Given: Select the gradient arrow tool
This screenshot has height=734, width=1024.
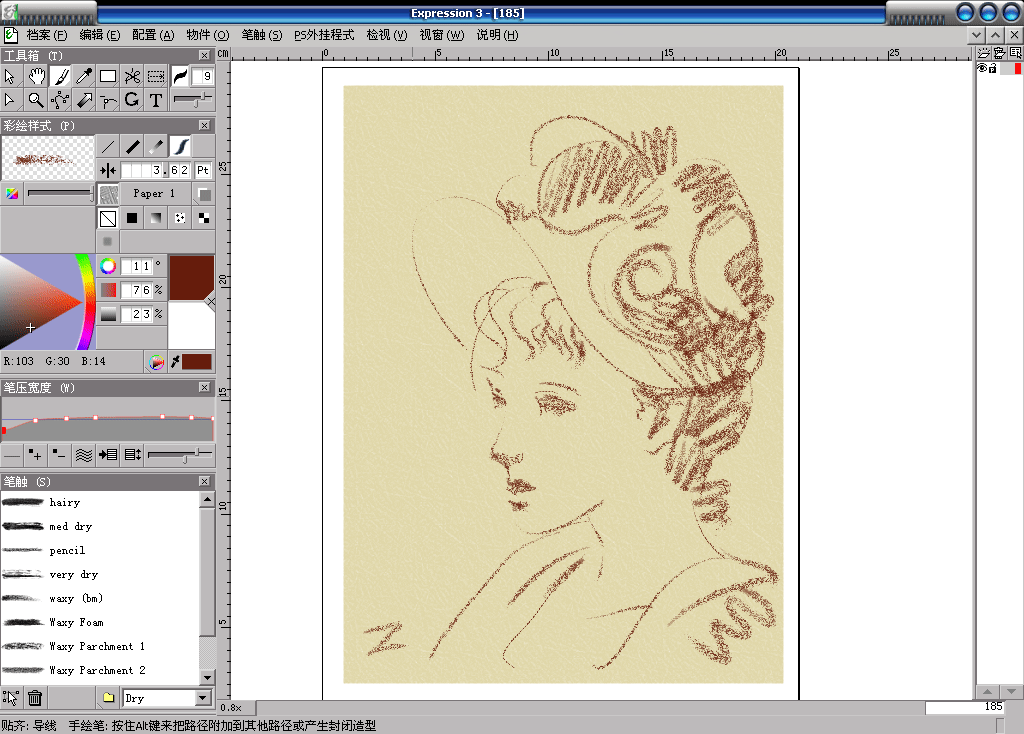Looking at the screenshot, I should [84, 100].
